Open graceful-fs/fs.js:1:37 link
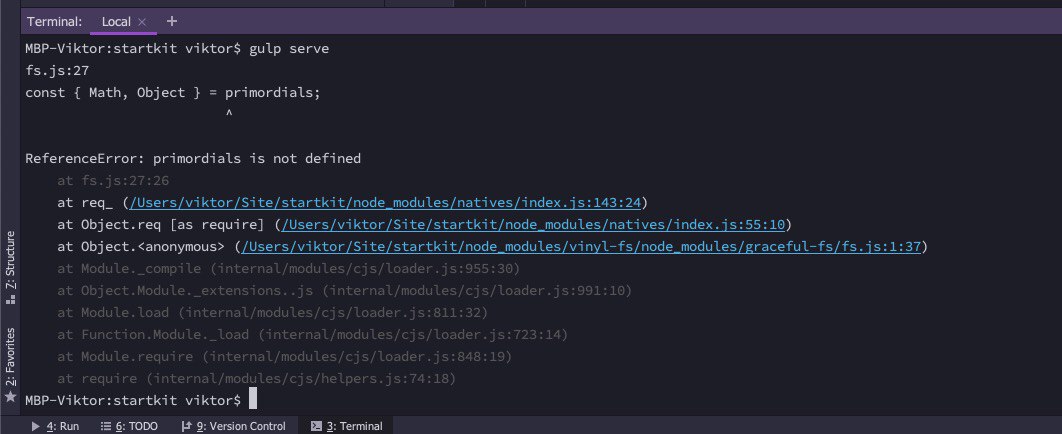The height and width of the screenshot is (434, 1062). pyautogui.click(x=581, y=246)
